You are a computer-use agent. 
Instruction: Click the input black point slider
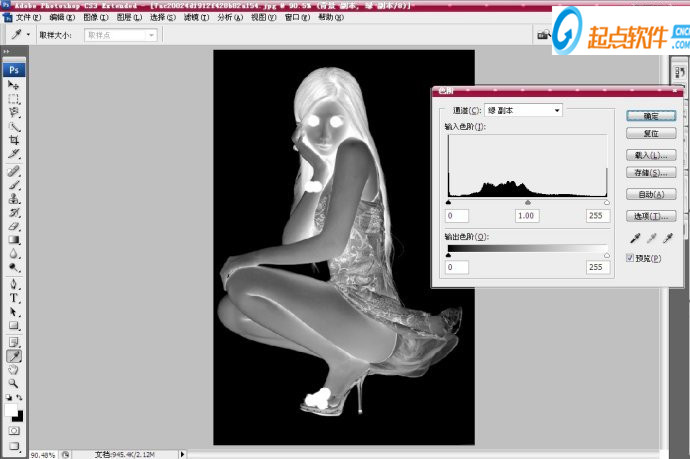448,202
